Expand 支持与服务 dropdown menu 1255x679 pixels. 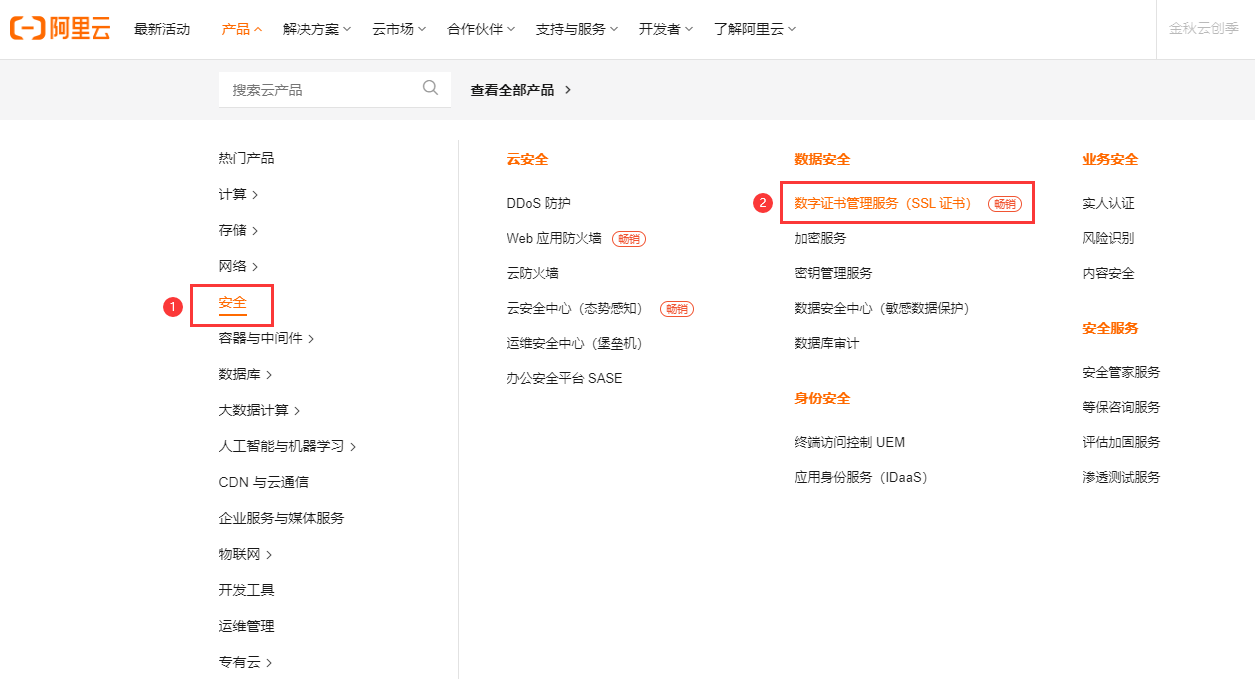click(x=577, y=29)
